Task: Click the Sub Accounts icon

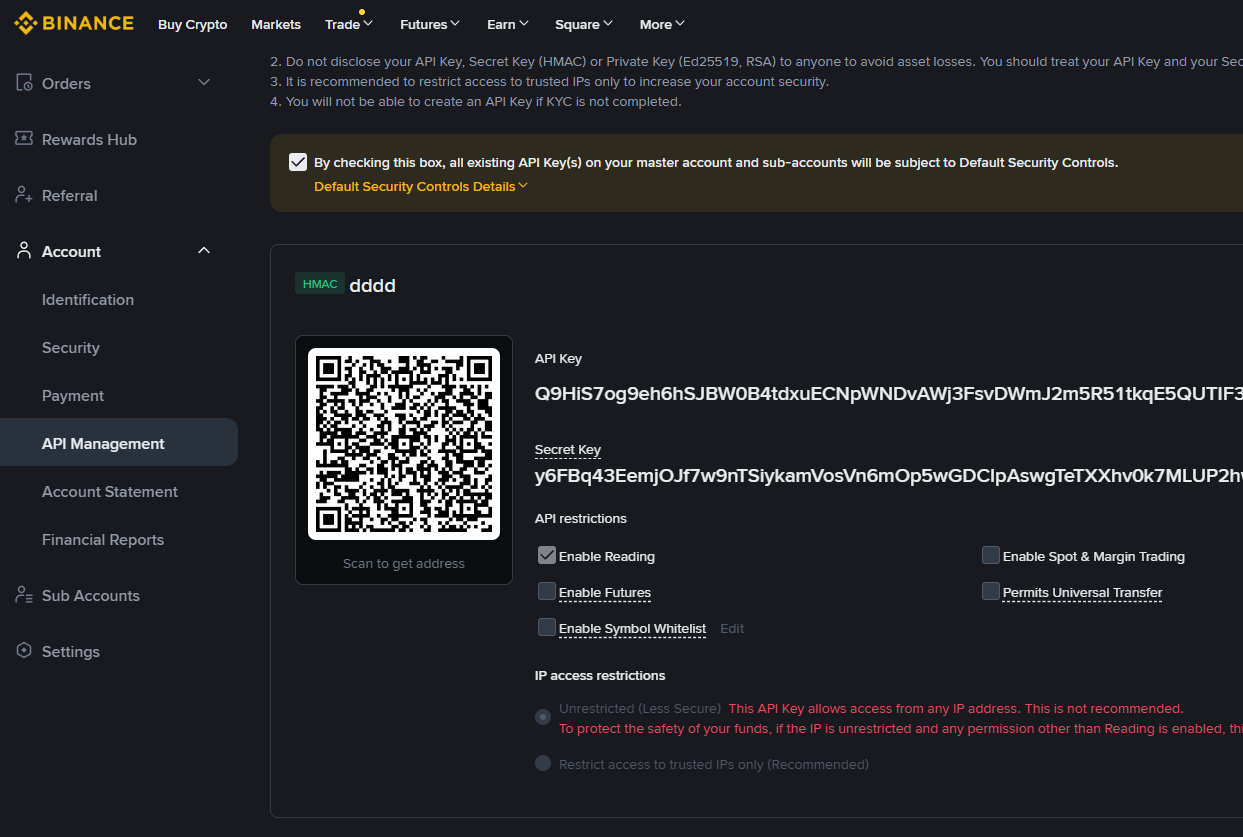Action: coord(25,595)
